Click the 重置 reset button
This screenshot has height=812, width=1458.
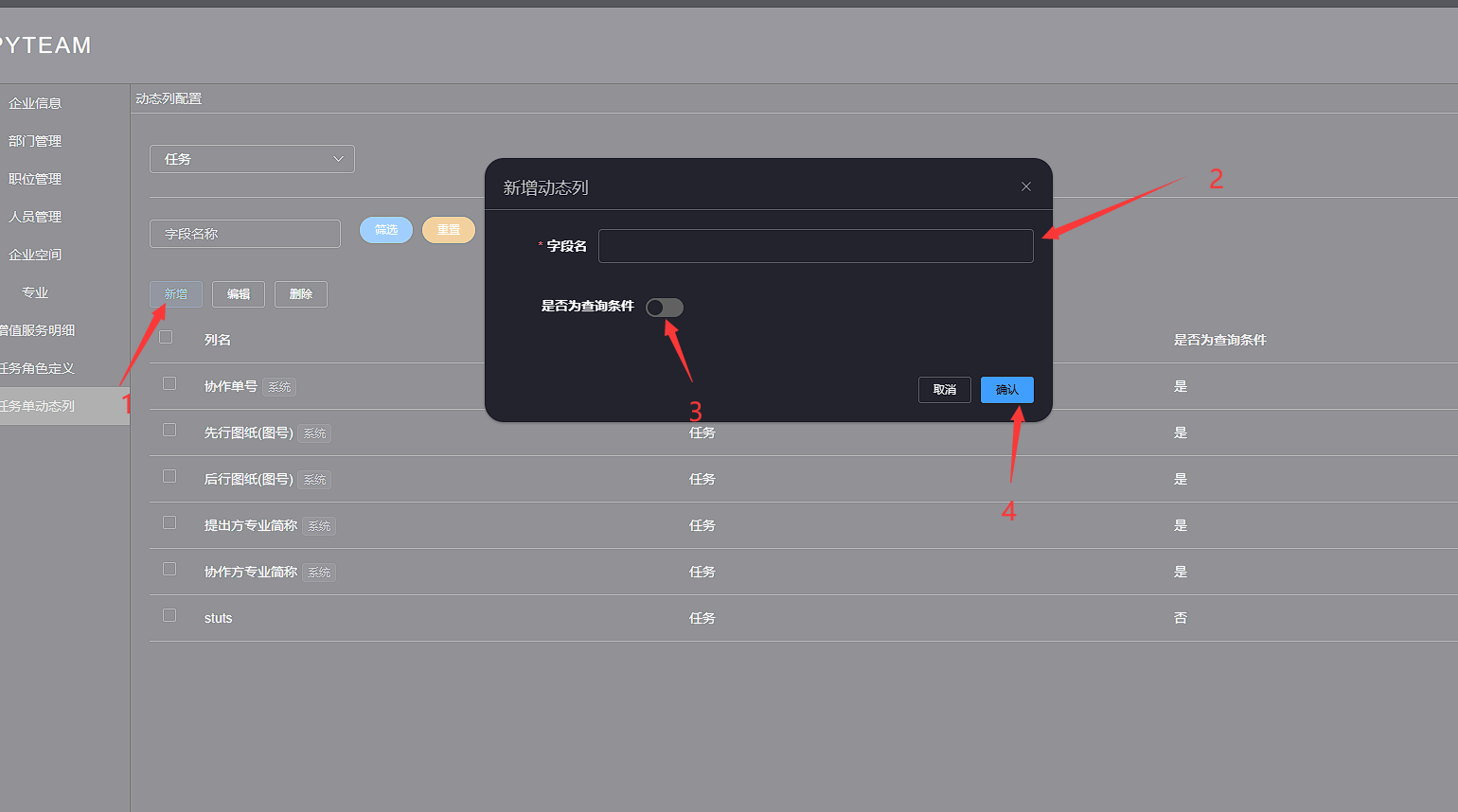click(449, 230)
